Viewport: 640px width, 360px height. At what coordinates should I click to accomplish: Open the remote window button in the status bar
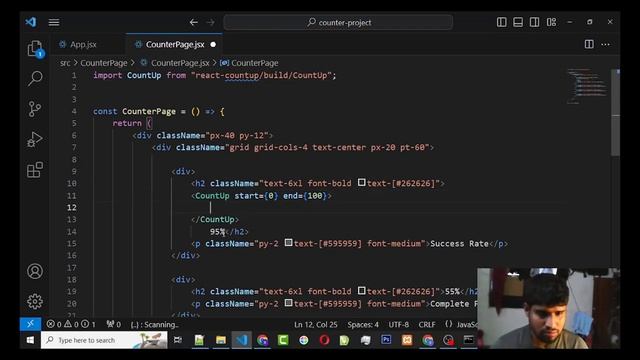click(x=30, y=324)
